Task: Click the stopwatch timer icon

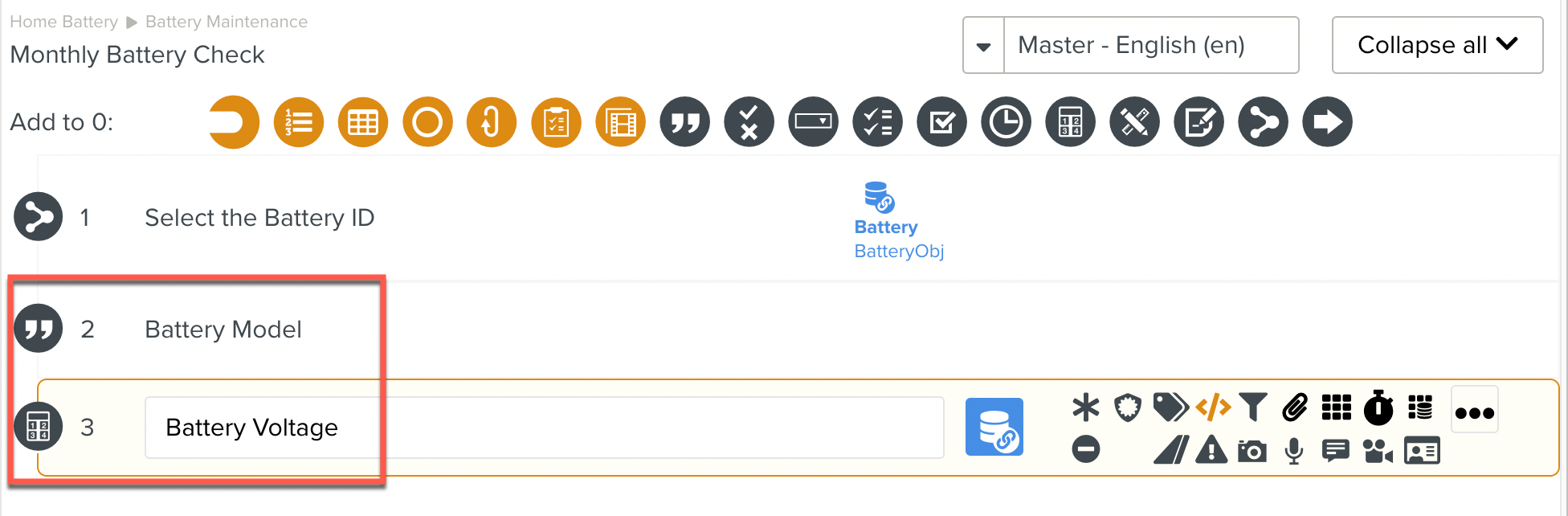Action: pos(1378,407)
